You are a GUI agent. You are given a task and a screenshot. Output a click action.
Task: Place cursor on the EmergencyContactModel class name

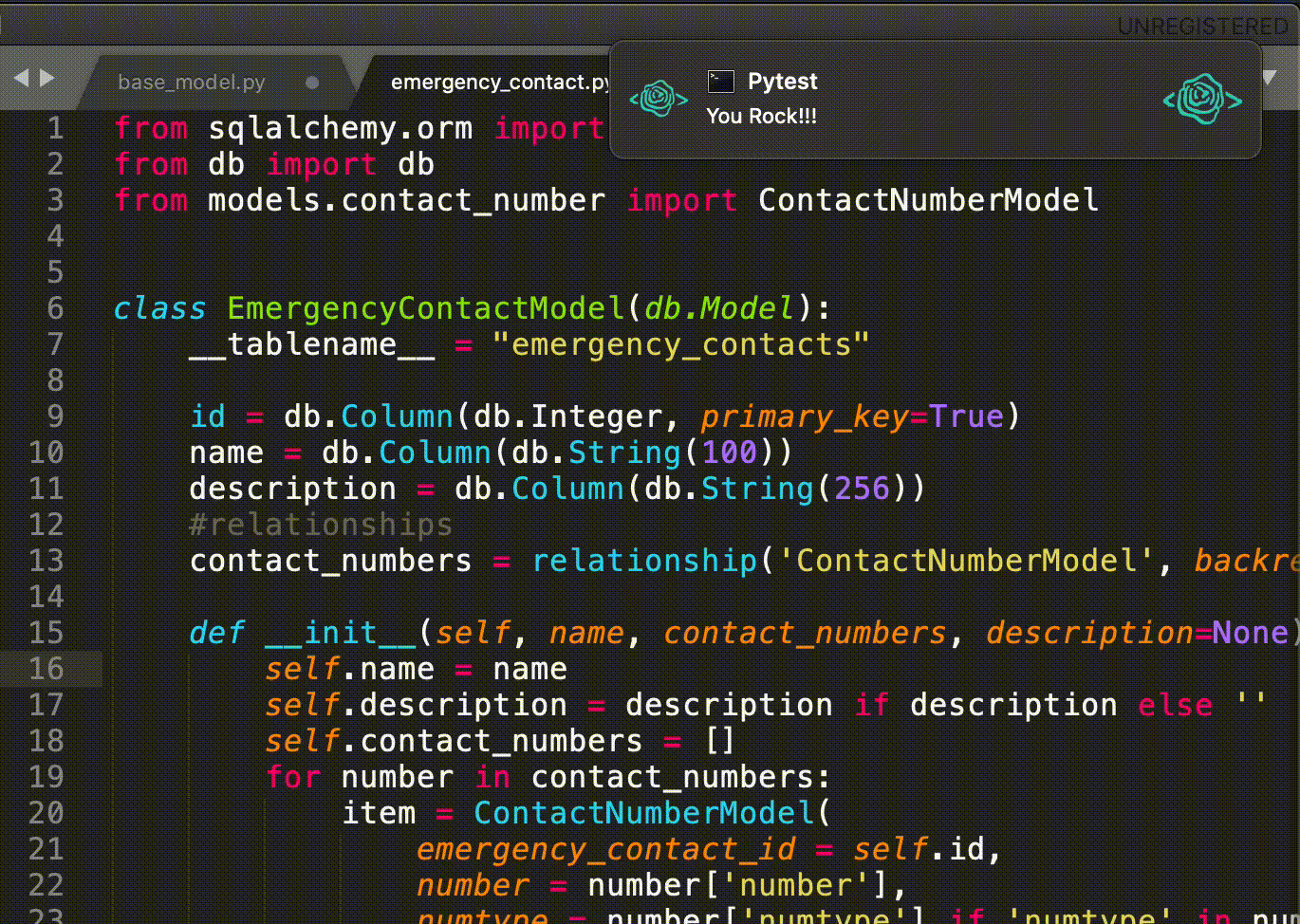click(x=425, y=308)
